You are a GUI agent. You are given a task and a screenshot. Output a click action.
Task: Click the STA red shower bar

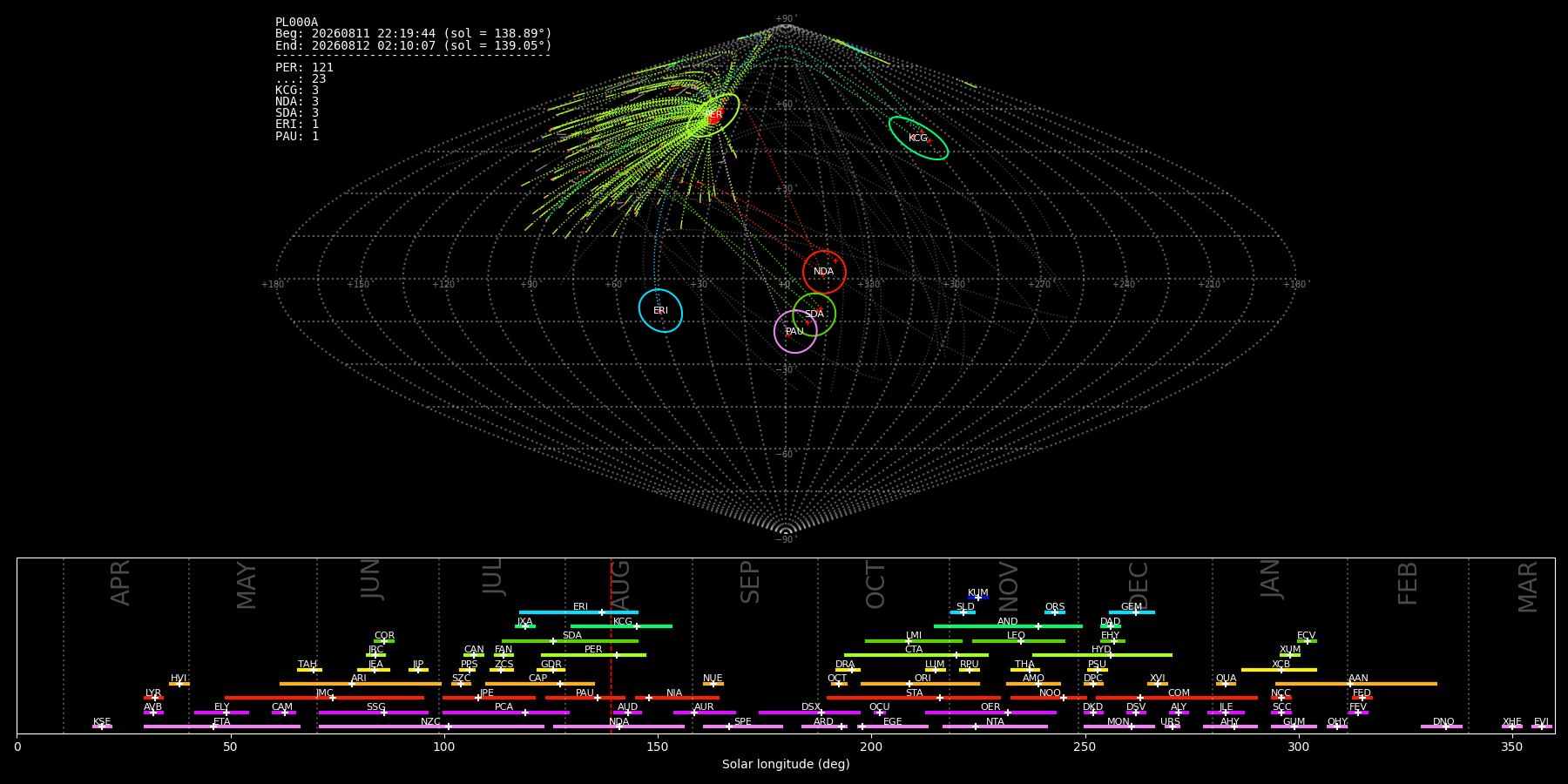point(914,698)
